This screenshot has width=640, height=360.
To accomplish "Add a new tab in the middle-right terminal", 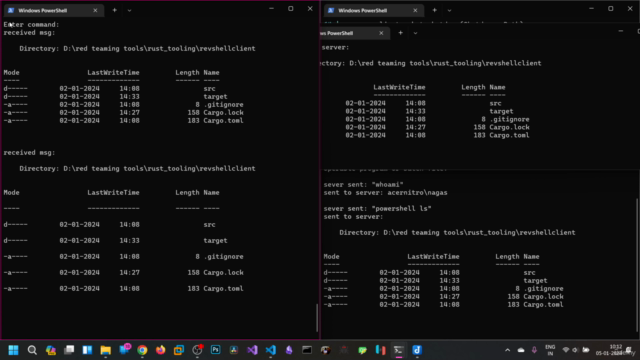I will click(400, 33).
